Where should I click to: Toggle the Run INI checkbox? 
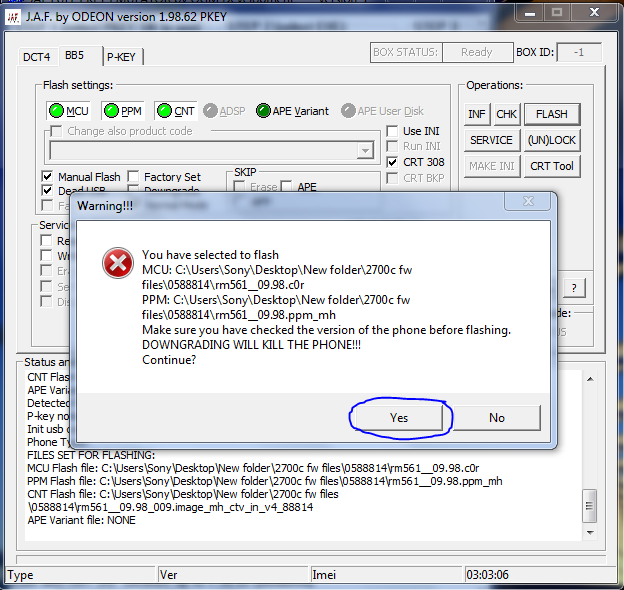pos(392,146)
